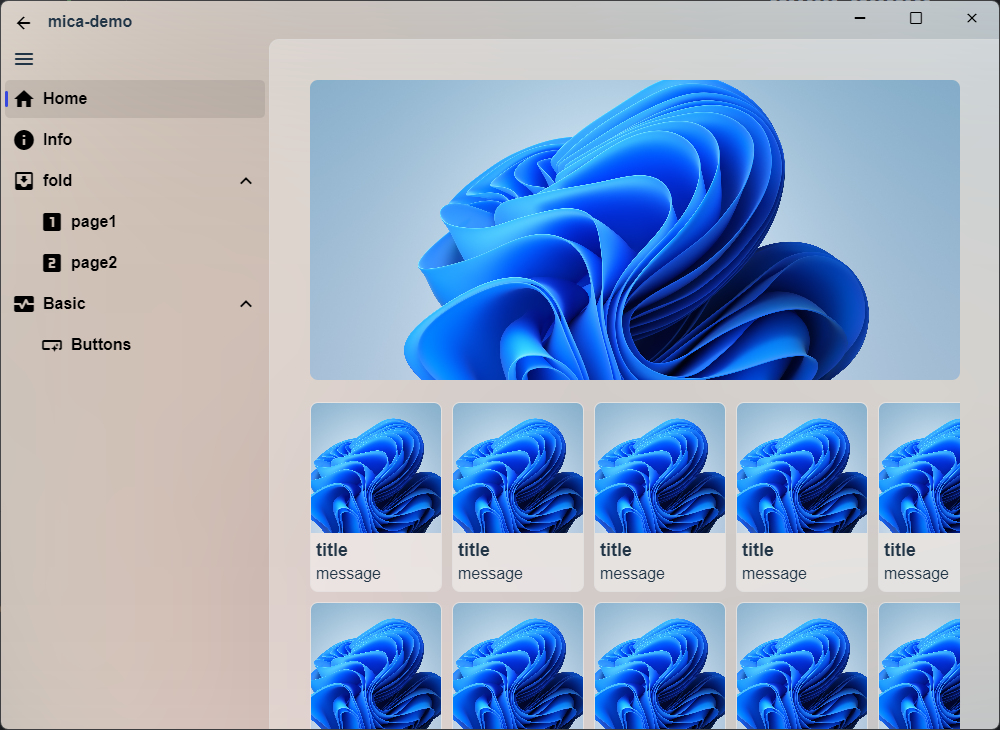
Task: Toggle the hamburger navigation menu
Action: [24, 59]
